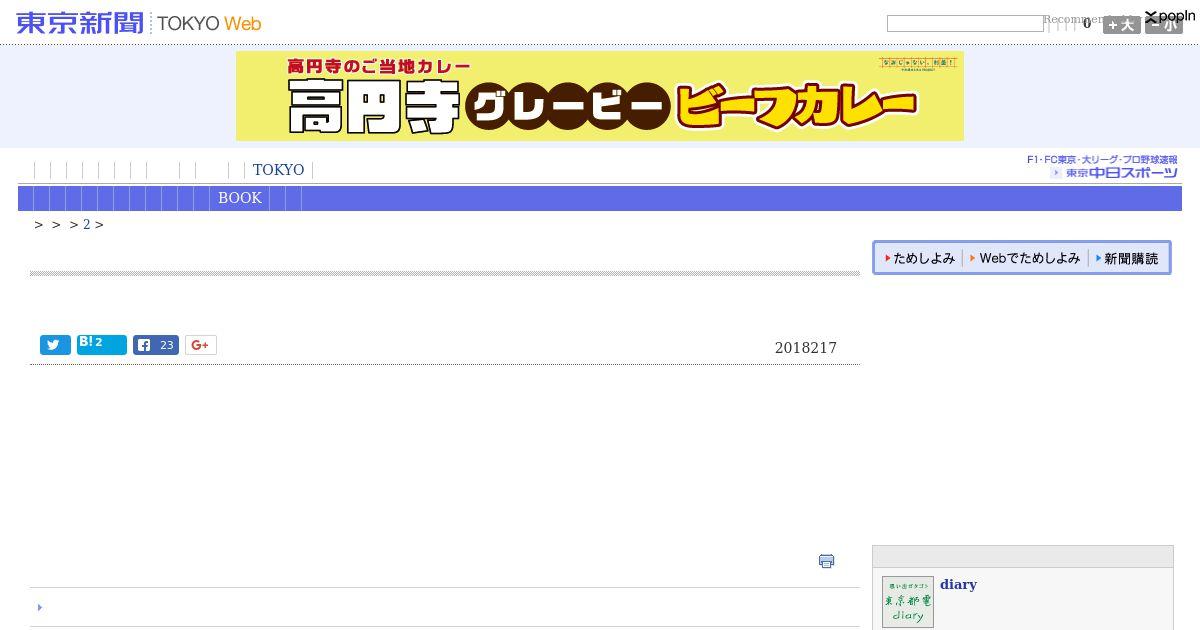Click the popIn close logo

click(1170, 16)
